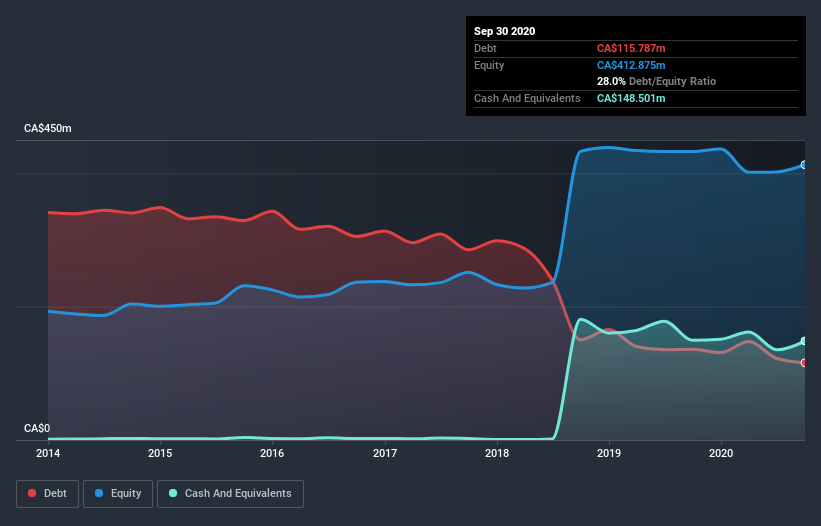Click the CA$115.787m debt value
The image size is (821, 526).
631,48
